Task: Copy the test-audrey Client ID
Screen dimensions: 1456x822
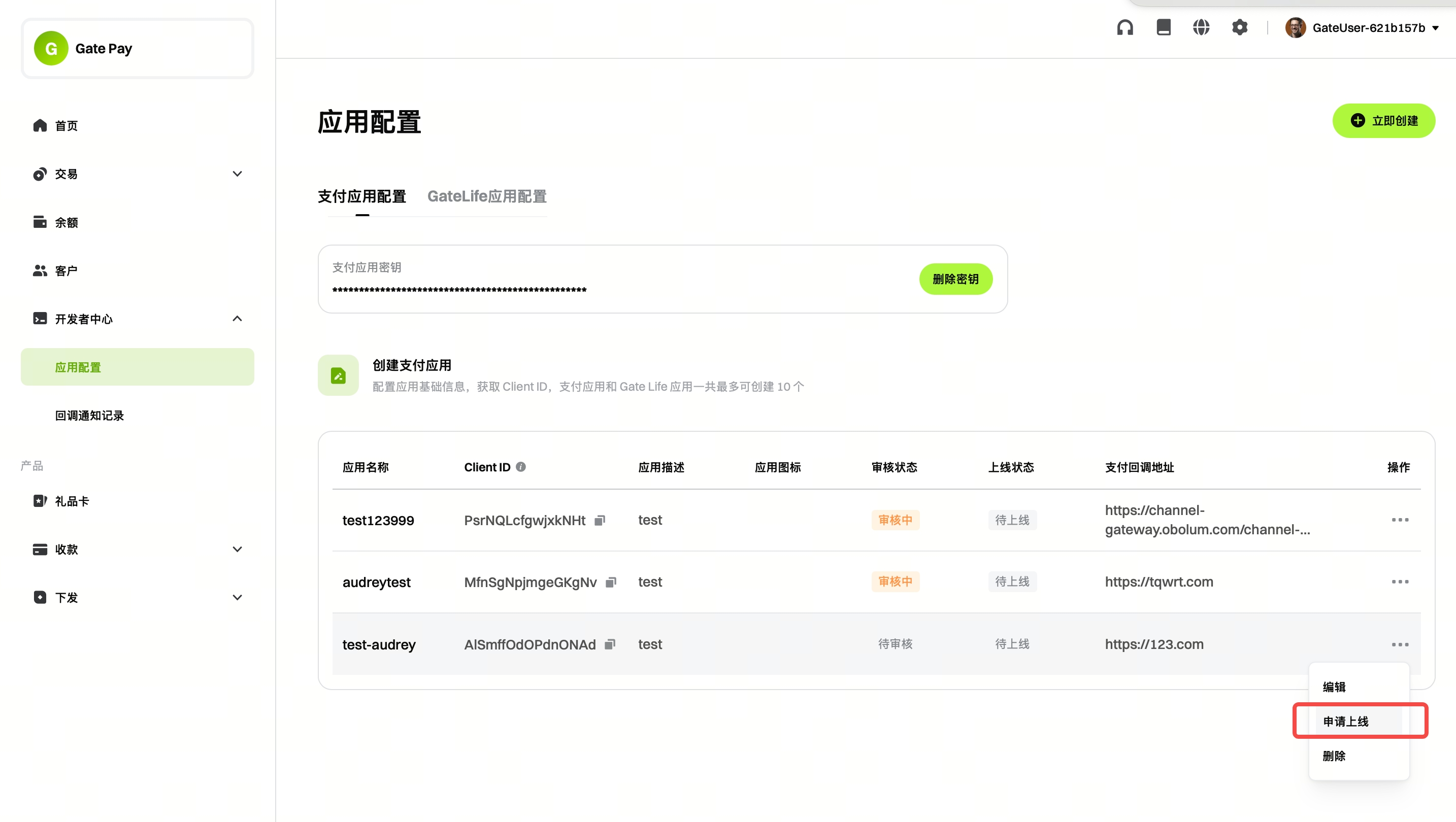Action: (609, 644)
